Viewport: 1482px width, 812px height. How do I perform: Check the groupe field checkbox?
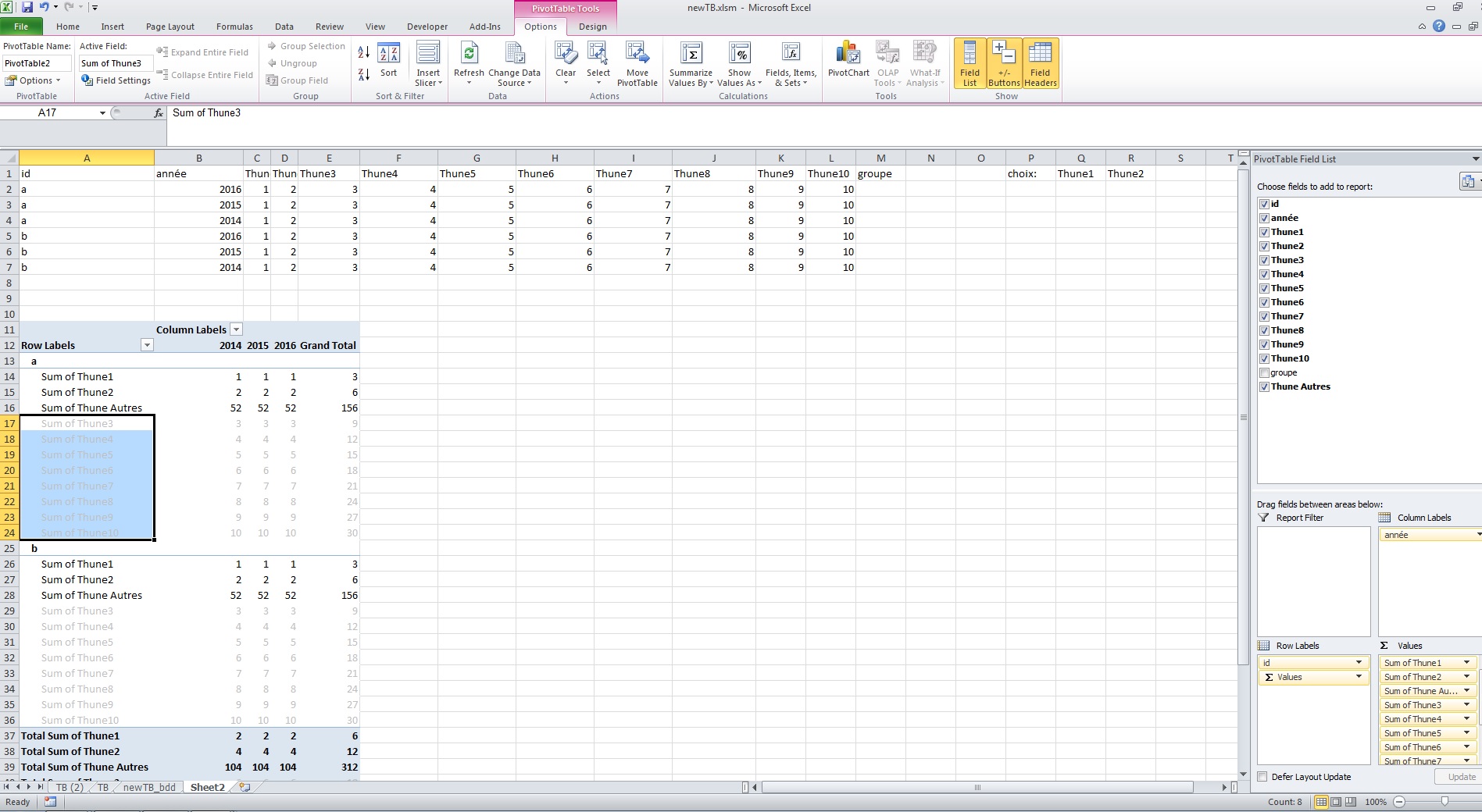[1264, 372]
